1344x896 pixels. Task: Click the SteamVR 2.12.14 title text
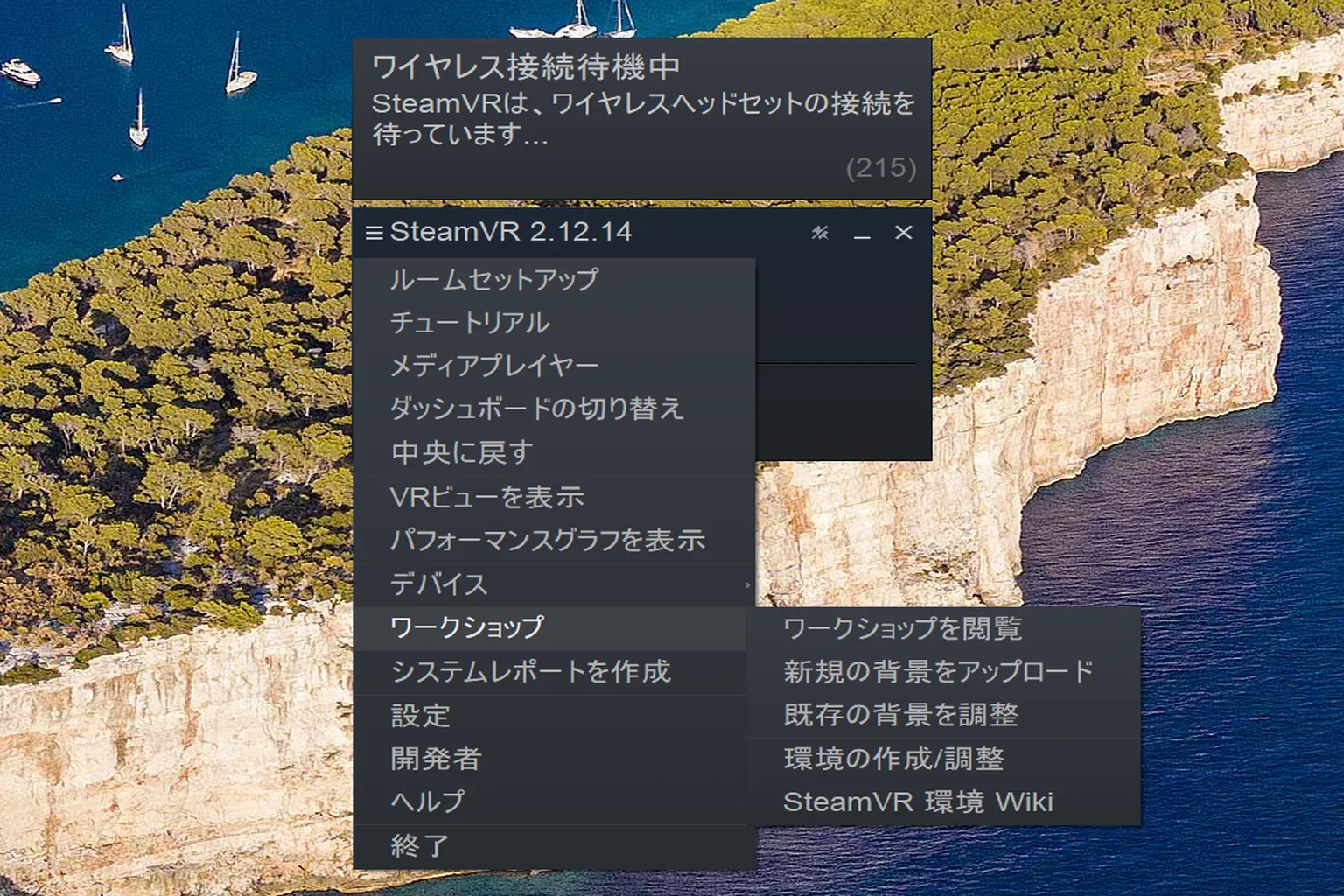[x=510, y=232]
